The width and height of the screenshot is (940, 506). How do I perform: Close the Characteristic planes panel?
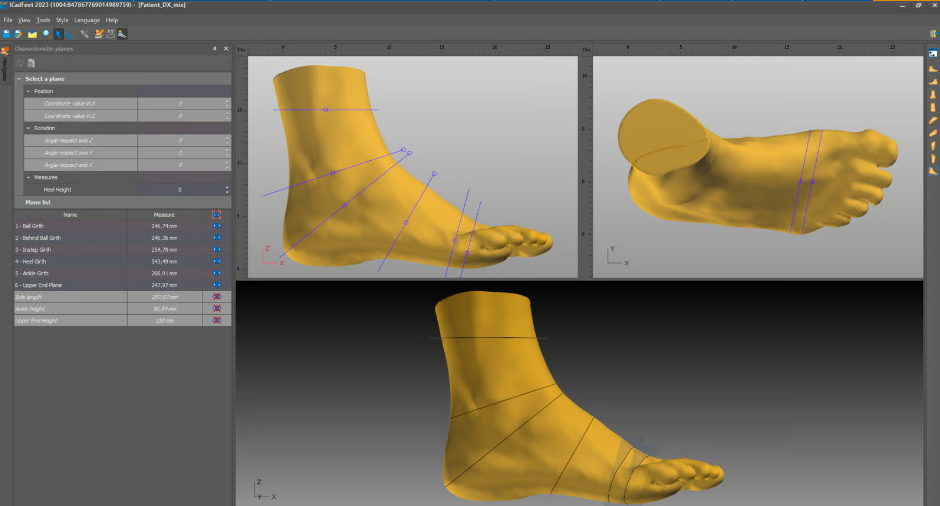[226, 49]
